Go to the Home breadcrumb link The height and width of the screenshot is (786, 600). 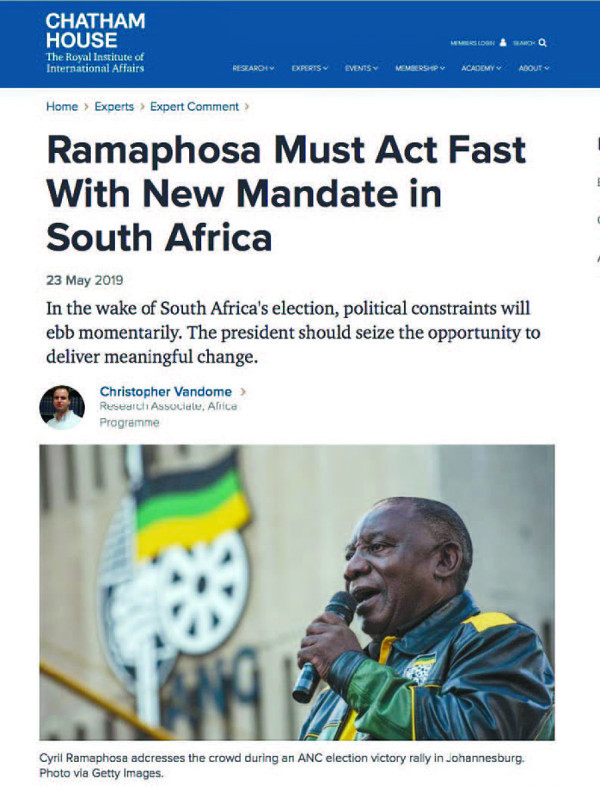[62, 107]
